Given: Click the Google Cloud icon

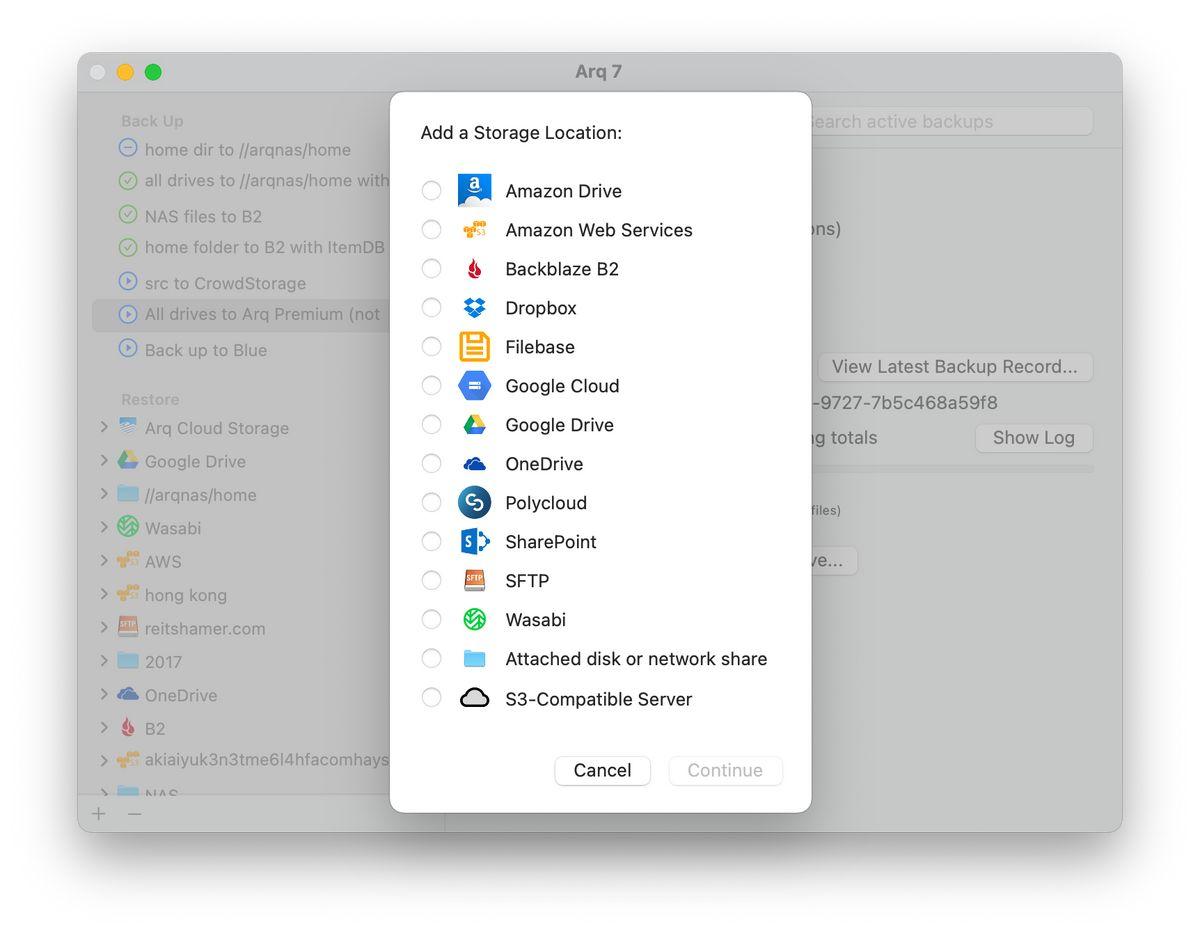Looking at the screenshot, I should click(x=474, y=385).
